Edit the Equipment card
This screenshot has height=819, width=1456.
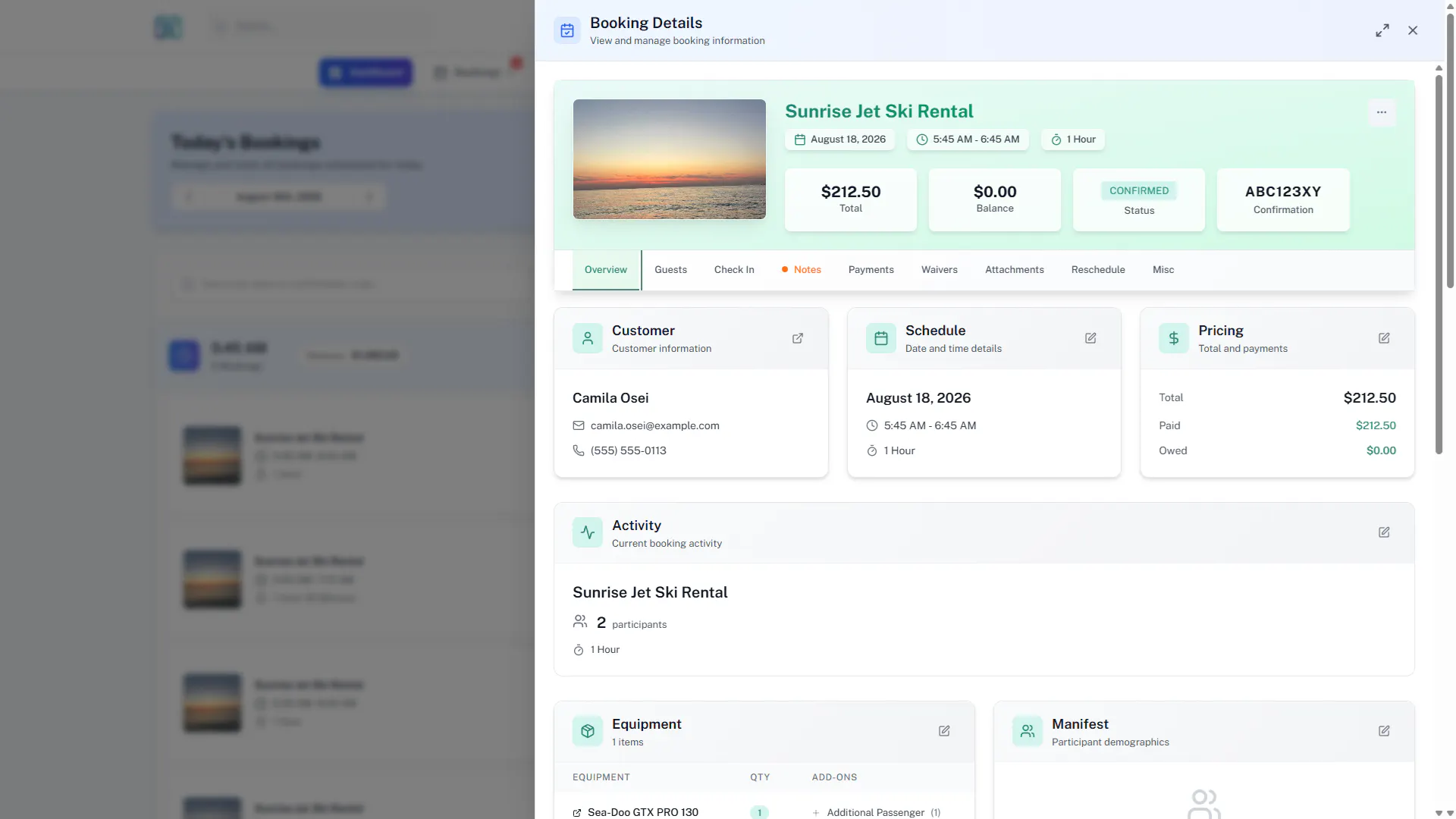pos(944,731)
